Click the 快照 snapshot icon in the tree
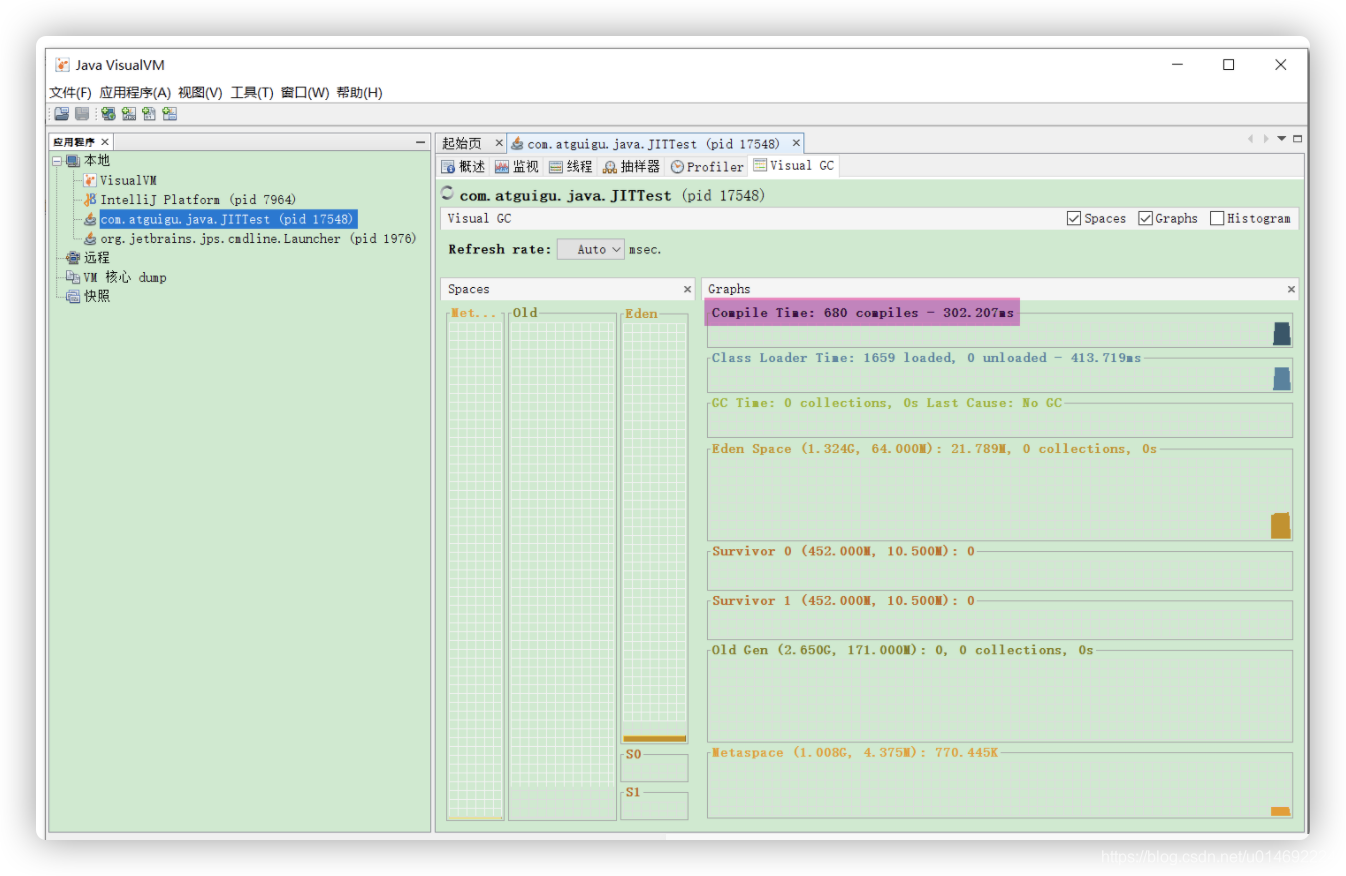The width and height of the screenshot is (1346, 876). pos(73,296)
